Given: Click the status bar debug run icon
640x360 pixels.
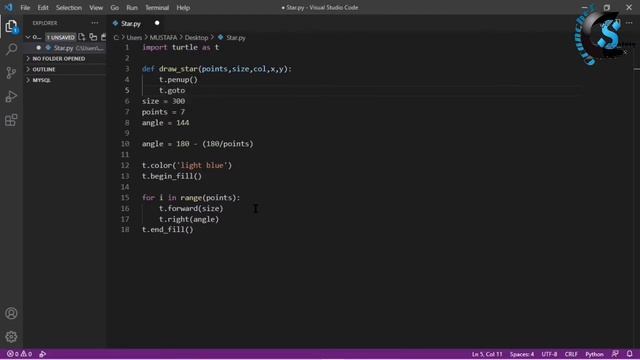Looking at the screenshot, I should [42, 354].
